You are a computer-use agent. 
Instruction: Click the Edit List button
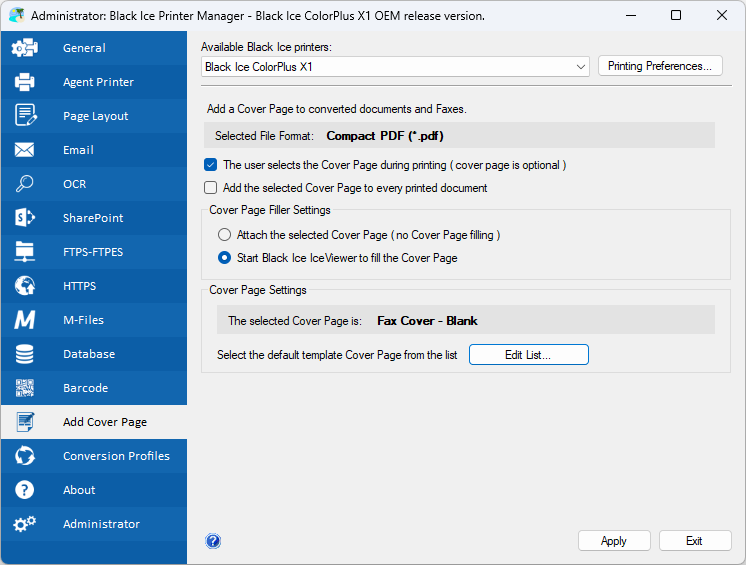point(529,355)
